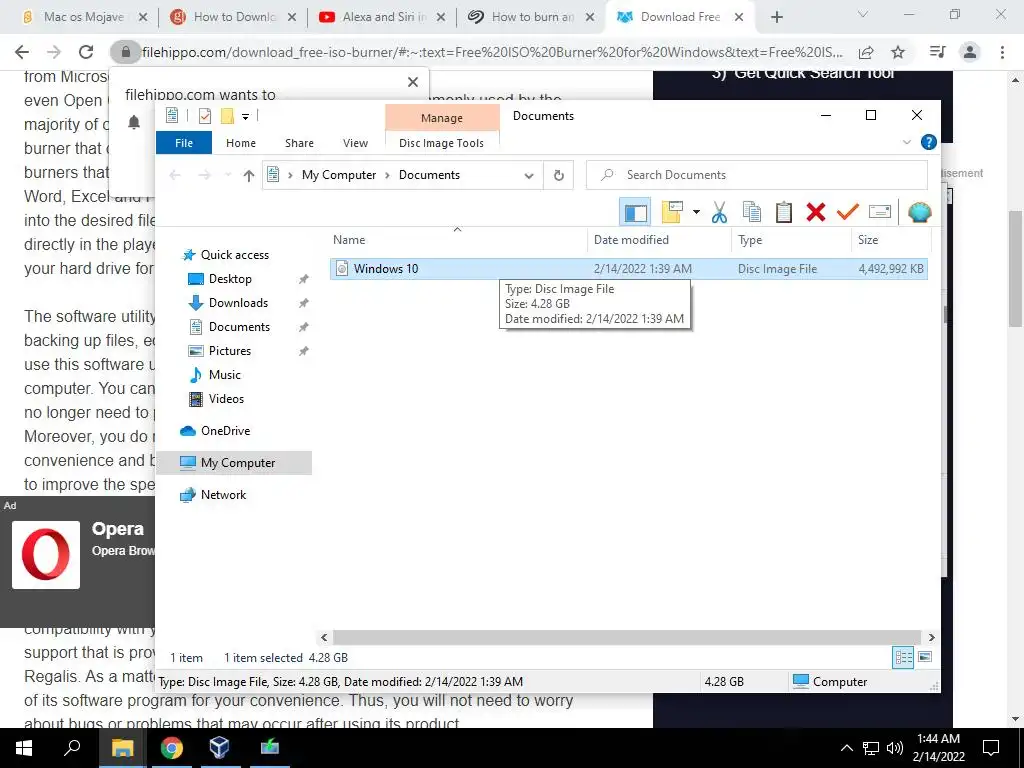
Task: Open Explorer help question mark icon
Action: [928, 142]
